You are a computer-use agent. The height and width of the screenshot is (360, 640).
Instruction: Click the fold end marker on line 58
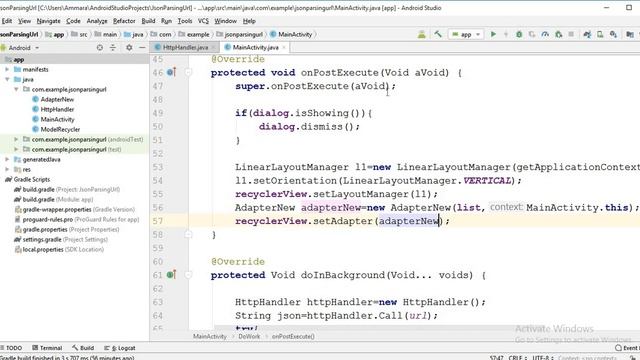pyautogui.click(x=188, y=235)
